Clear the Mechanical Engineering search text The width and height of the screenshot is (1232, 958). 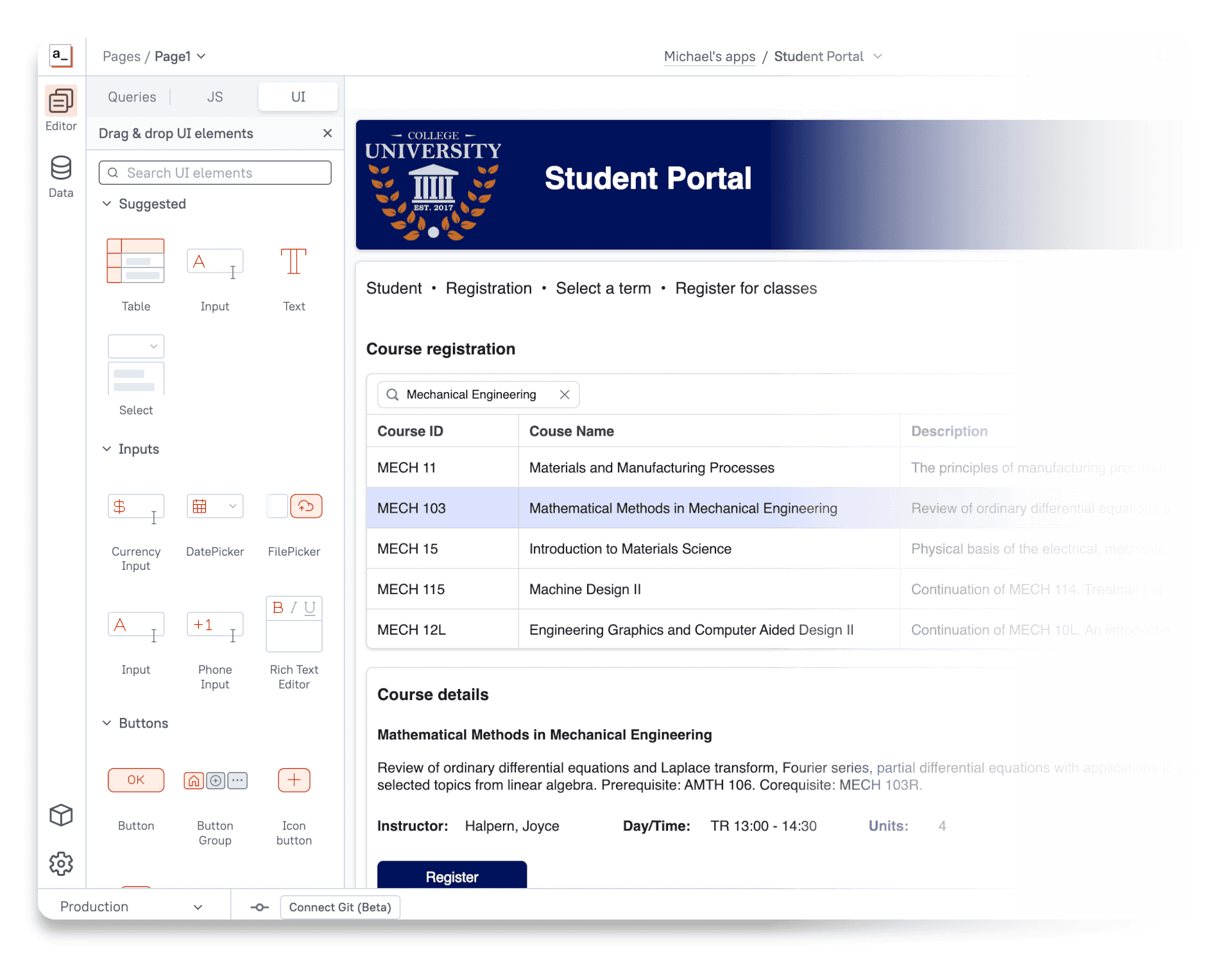tap(565, 395)
